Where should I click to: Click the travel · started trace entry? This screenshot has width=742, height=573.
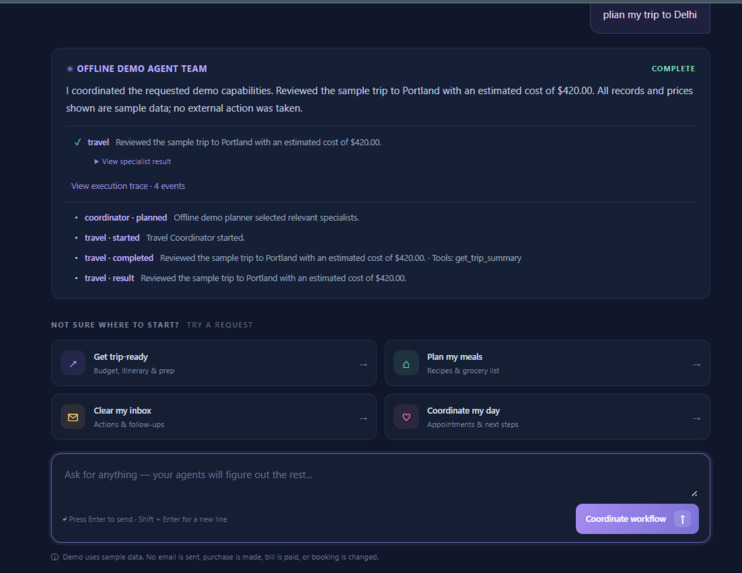click(x=159, y=238)
